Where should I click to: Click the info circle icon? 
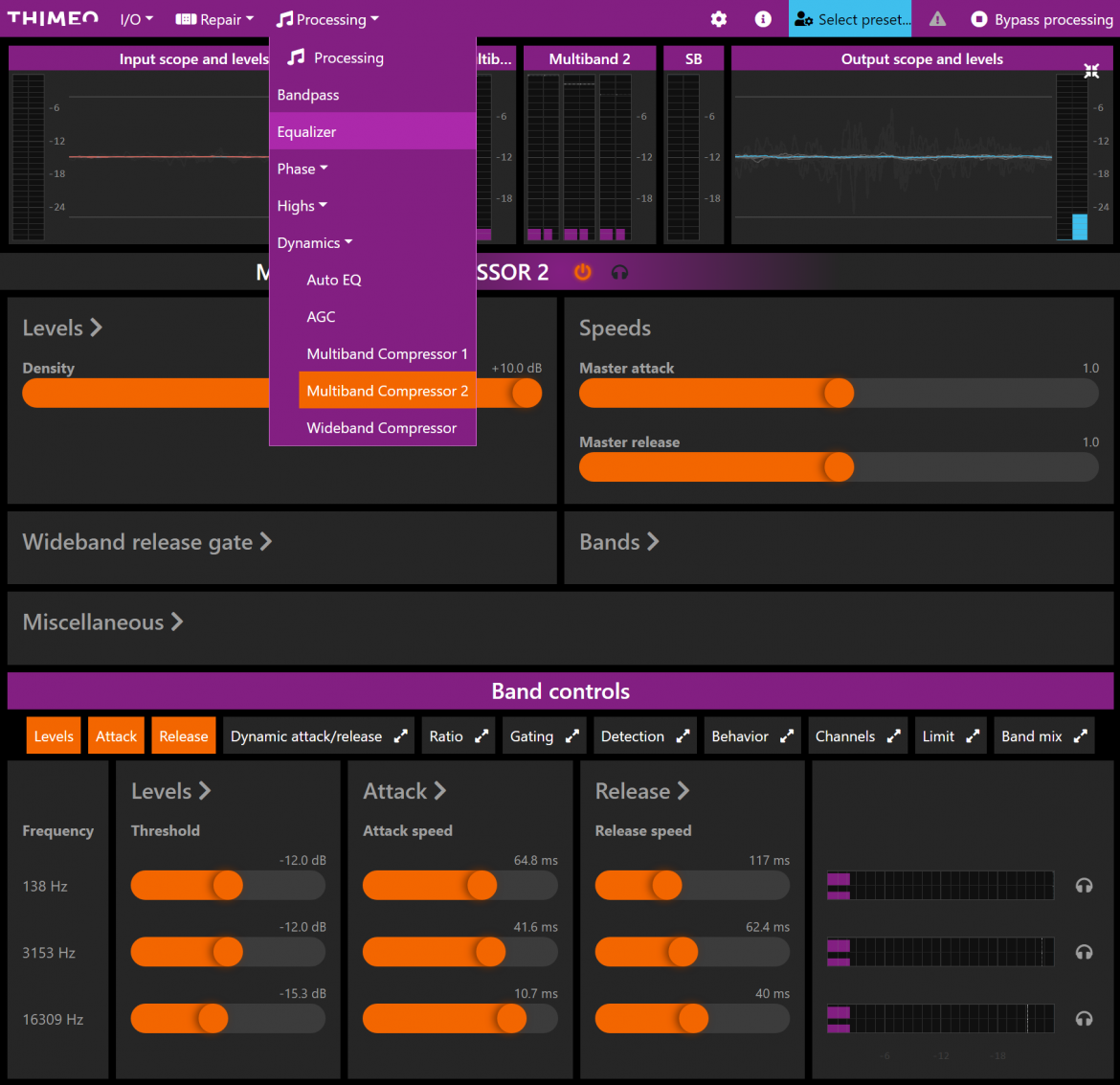(763, 19)
